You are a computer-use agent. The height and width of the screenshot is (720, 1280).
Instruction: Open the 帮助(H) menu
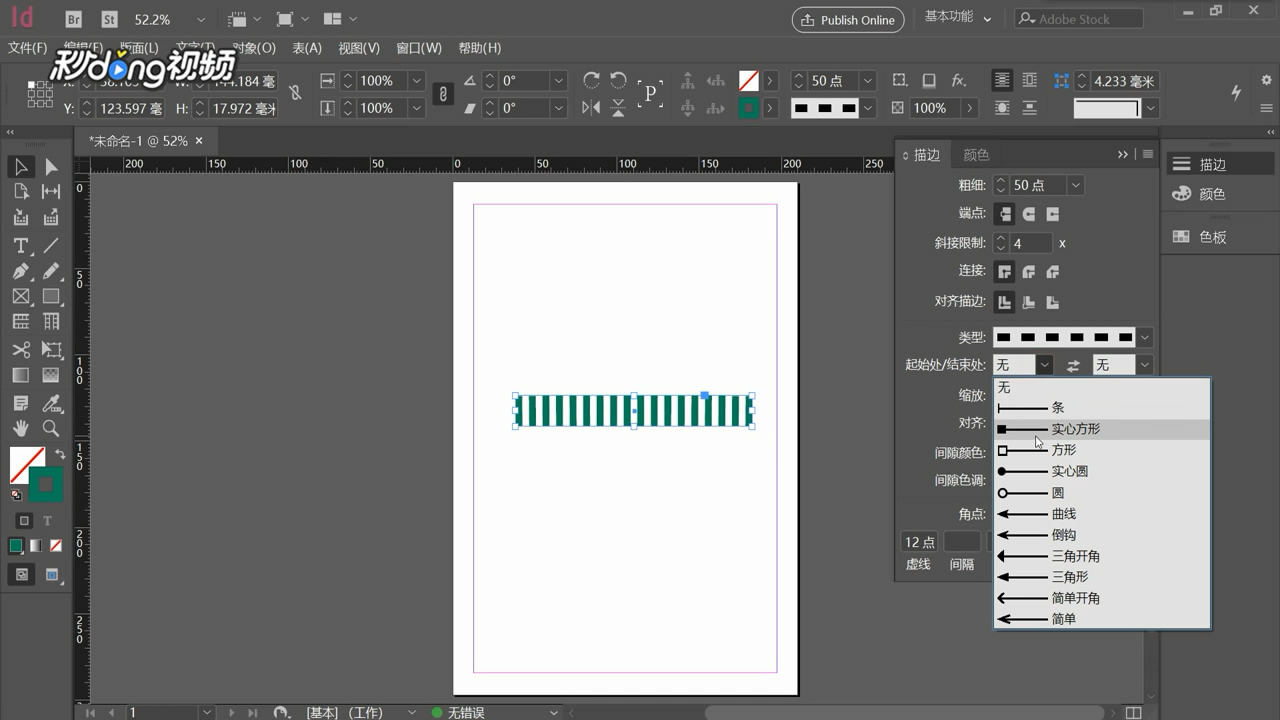click(479, 48)
